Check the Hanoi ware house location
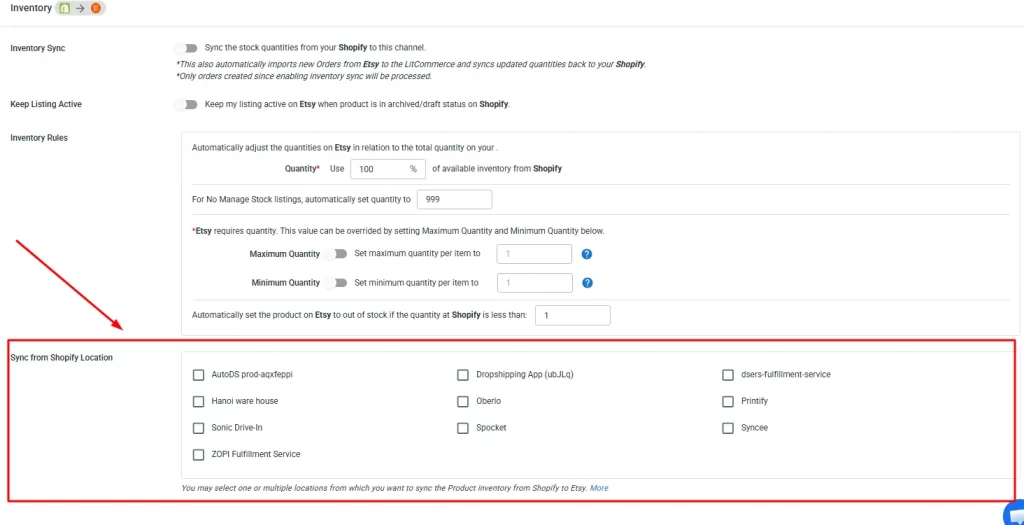The image size is (1024, 525). pos(199,402)
